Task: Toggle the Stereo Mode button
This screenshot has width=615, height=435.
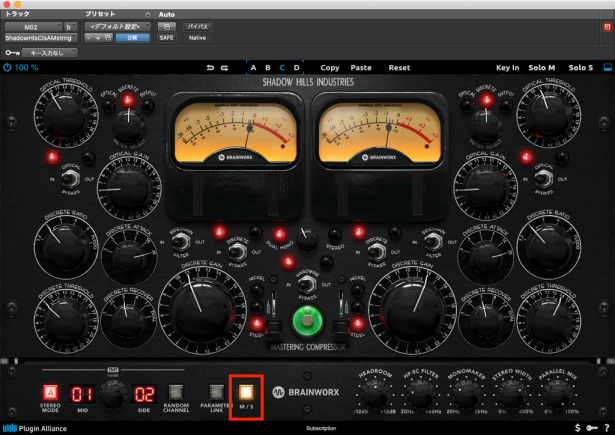Action: [x=49, y=392]
